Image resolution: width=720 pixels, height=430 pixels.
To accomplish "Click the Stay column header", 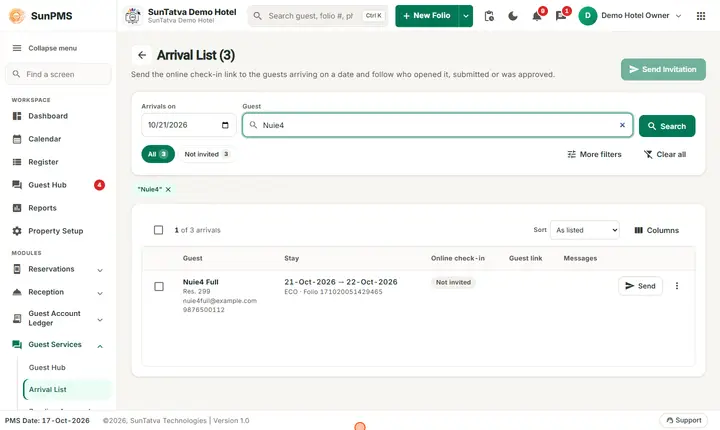I will click(291, 258).
